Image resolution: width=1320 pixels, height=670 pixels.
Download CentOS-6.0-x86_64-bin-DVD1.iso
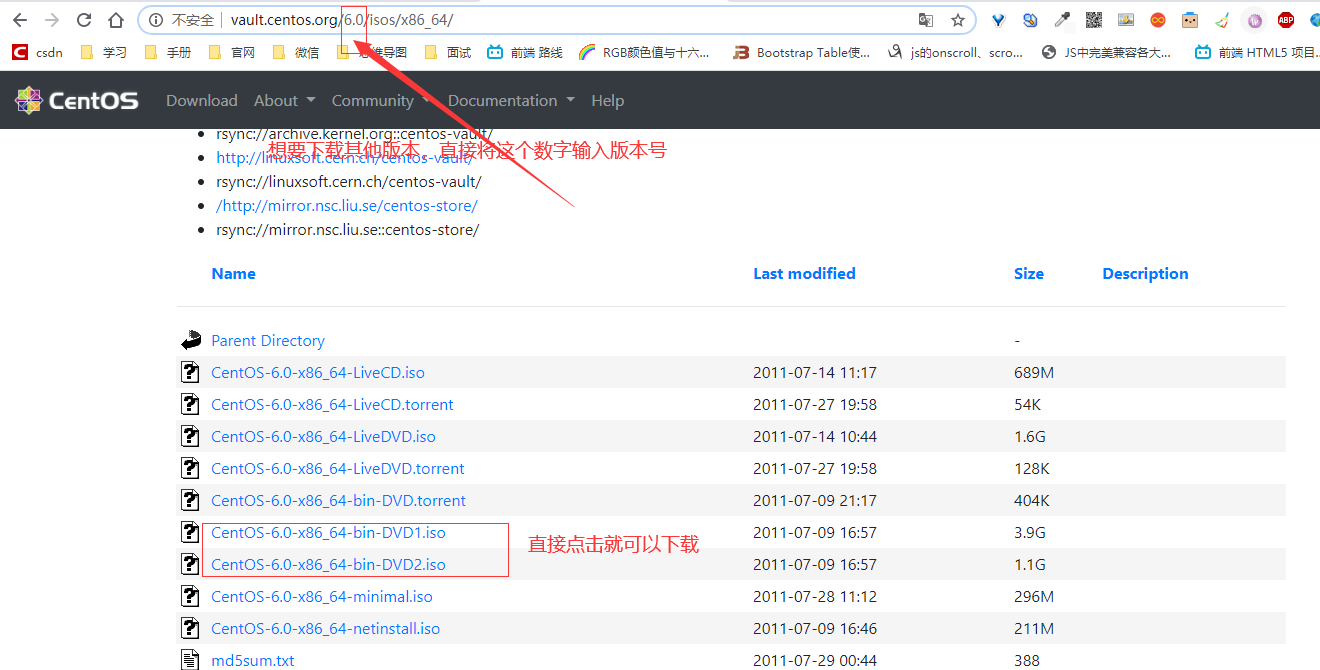pos(328,532)
